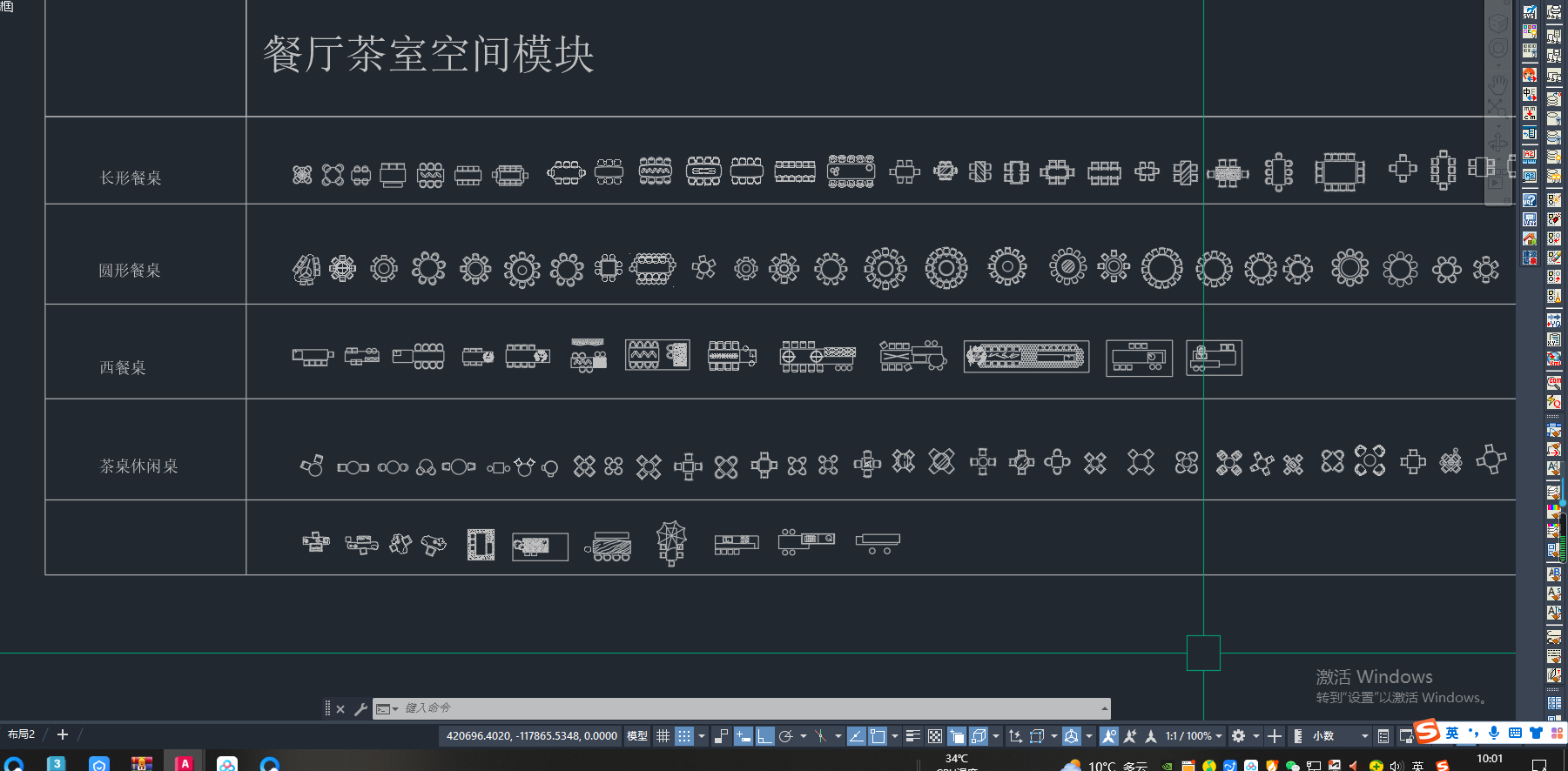Close the command line with X
The width and height of the screenshot is (1568, 771).
pos(340,709)
